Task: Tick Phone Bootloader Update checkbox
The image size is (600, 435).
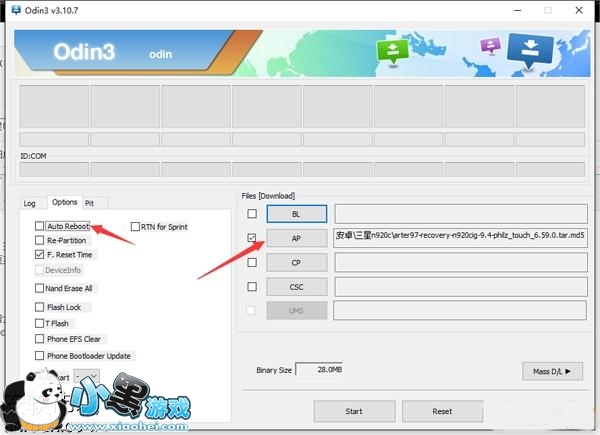Action: 39,356
